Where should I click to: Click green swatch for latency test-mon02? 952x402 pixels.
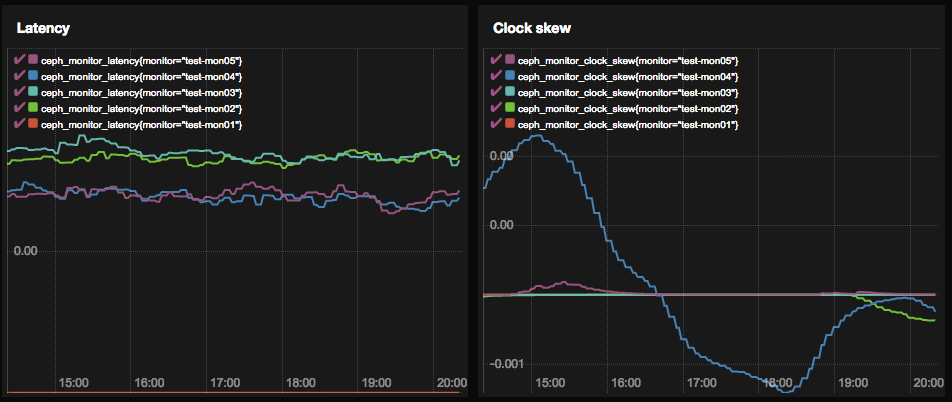pyautogui.click(x=33, y=107)
